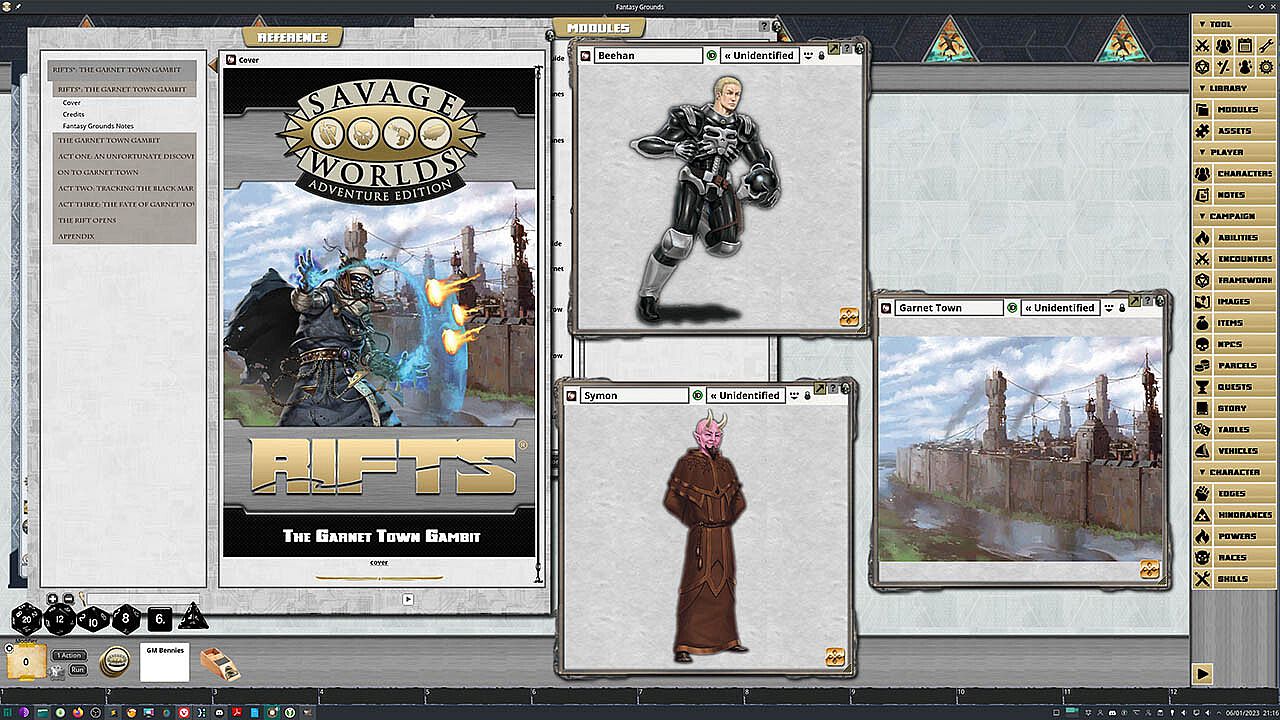Click the GM Bennies box
This screenshot has height=720, width=1280.
tap(165, 663)
